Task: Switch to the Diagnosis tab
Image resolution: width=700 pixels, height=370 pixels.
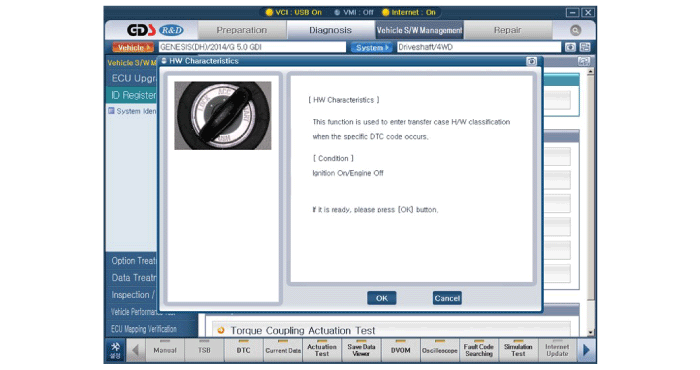Action: tap(330, 30)
